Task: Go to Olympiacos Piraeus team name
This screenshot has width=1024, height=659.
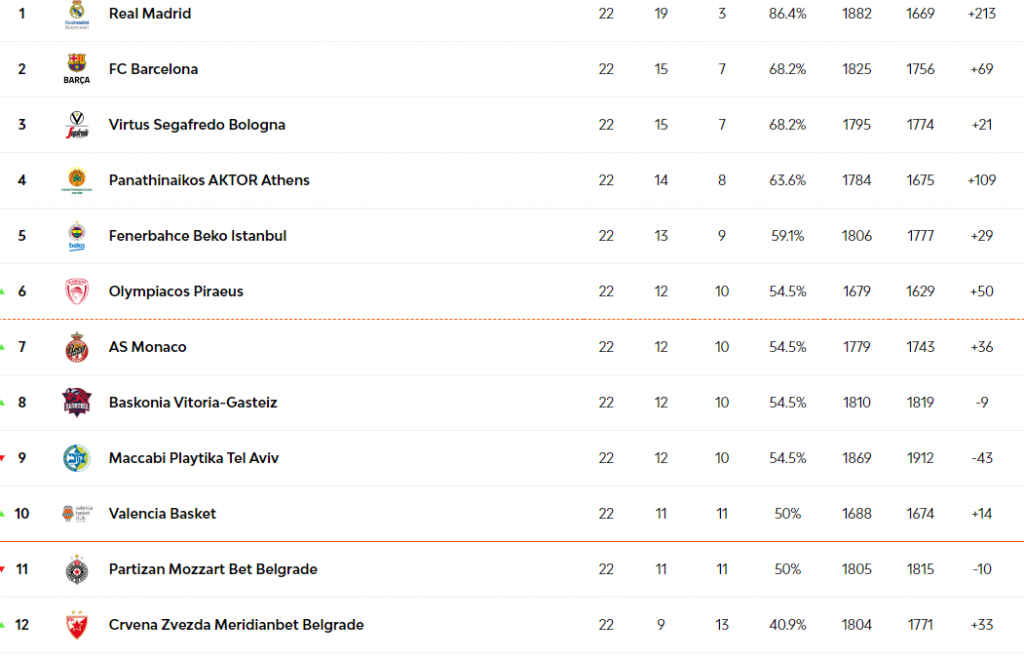Action: point(176,291)
